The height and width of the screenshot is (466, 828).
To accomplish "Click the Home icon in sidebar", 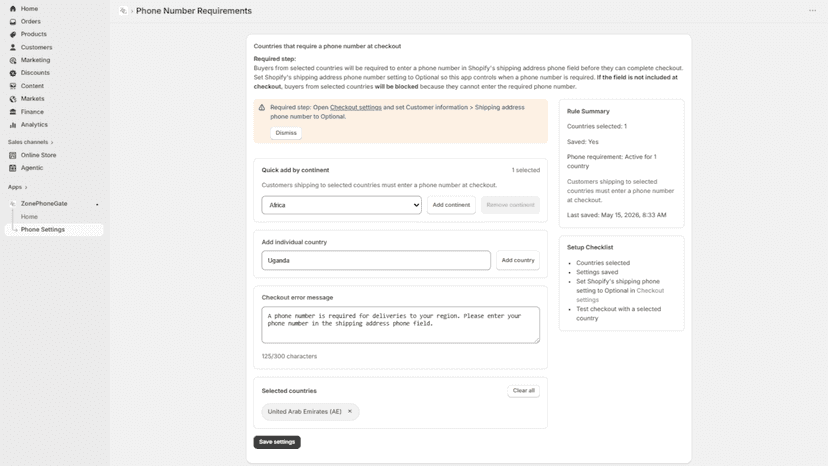I will click(x=13, y=8).
